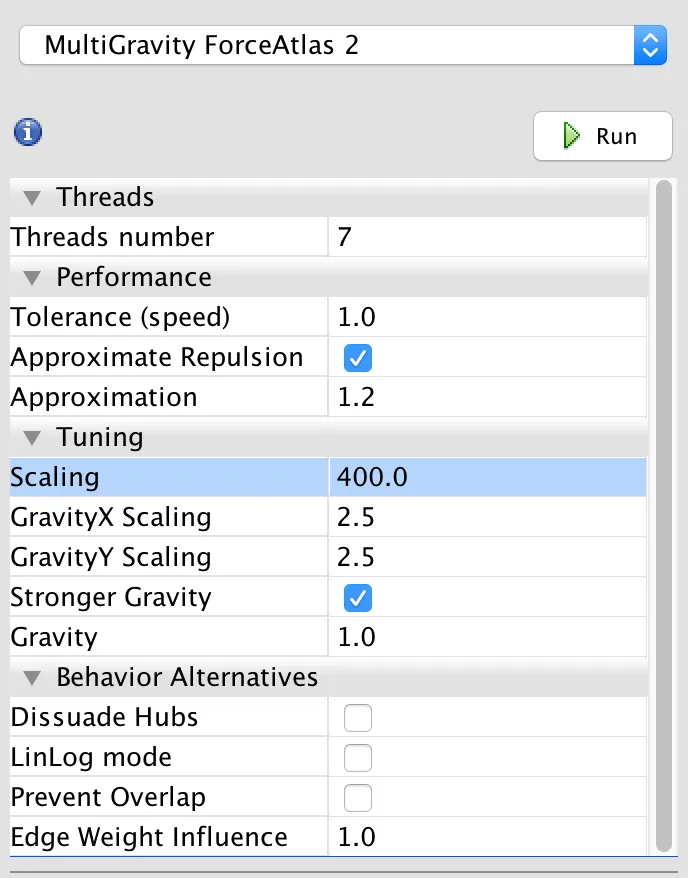The height and width of the screenshot is (878, 688).
Task: Disable the Approximate Repulsion checkbox
Action: (357, 358)
